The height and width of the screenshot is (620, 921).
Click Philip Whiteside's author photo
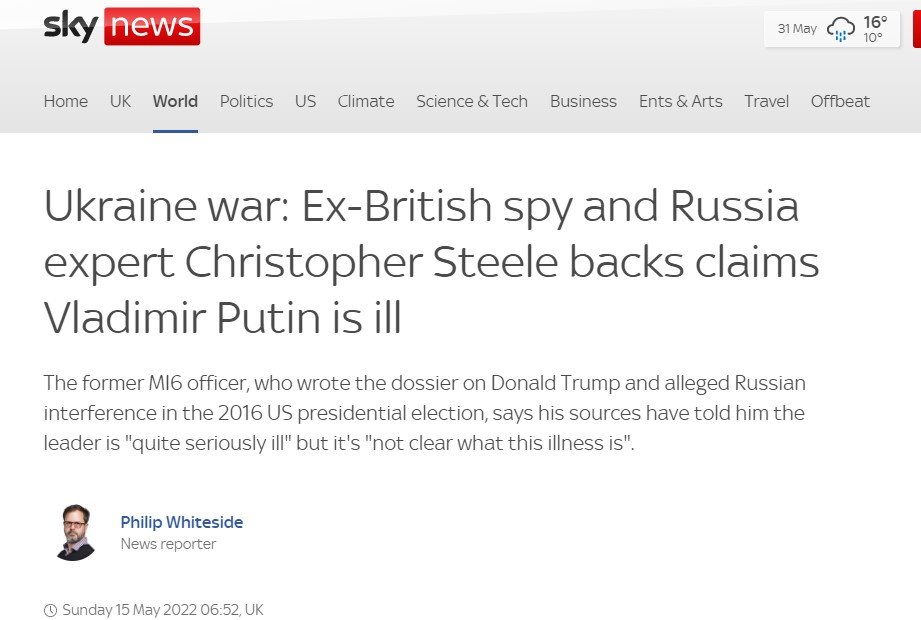click(x=72, y=532)
